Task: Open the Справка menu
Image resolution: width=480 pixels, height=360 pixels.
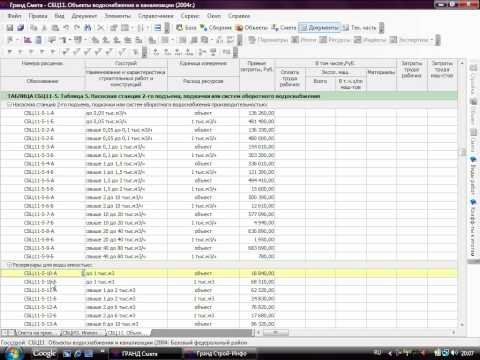Action: (x=239, y=16)
